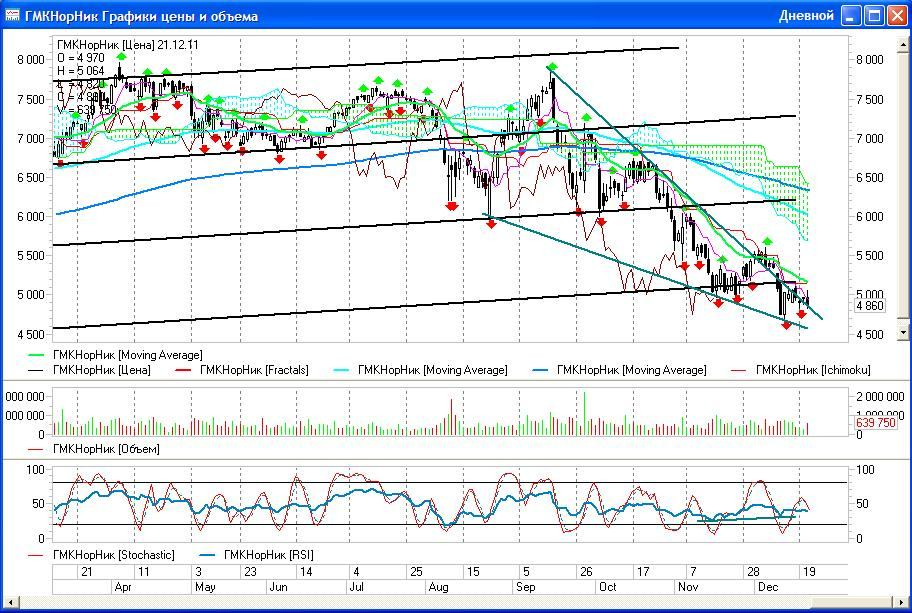Click the Oct month label on time axis
The width and height of the screenshot is (912, 613).
coord(607,587)
